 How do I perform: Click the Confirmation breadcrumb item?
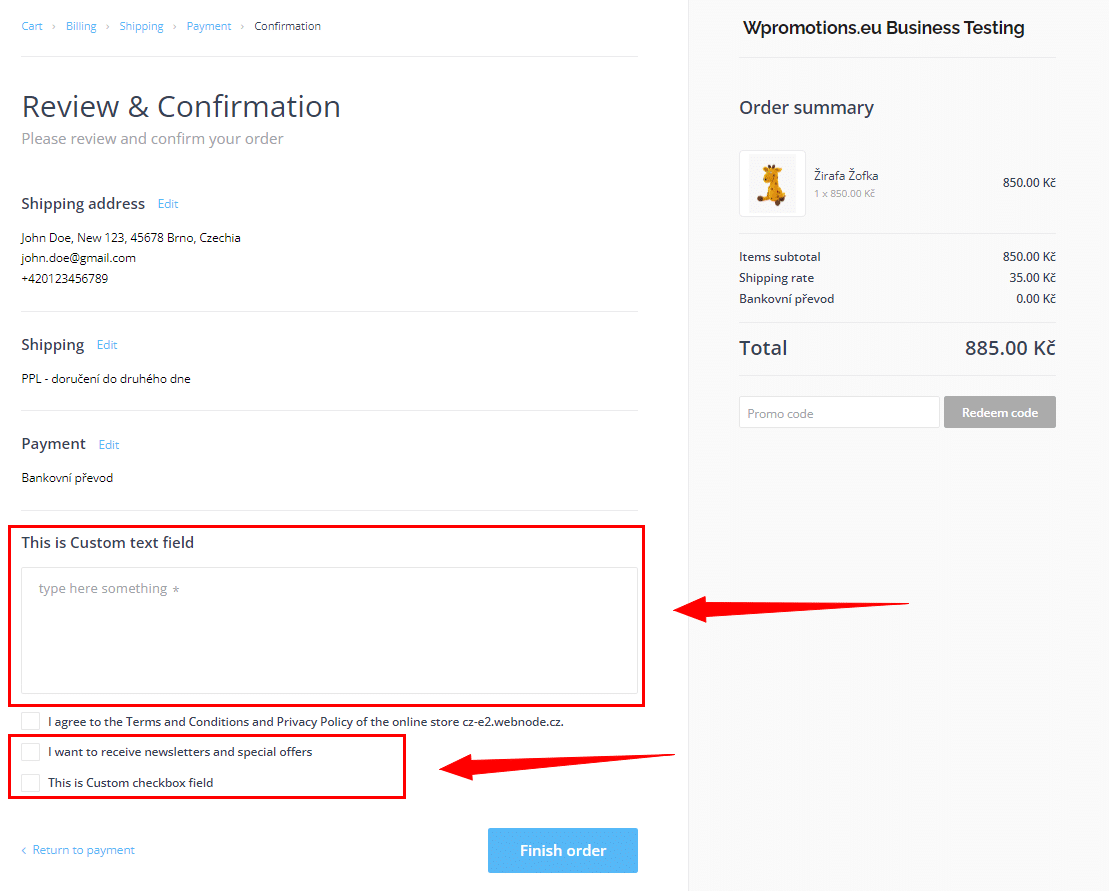(x=287, y=26)
